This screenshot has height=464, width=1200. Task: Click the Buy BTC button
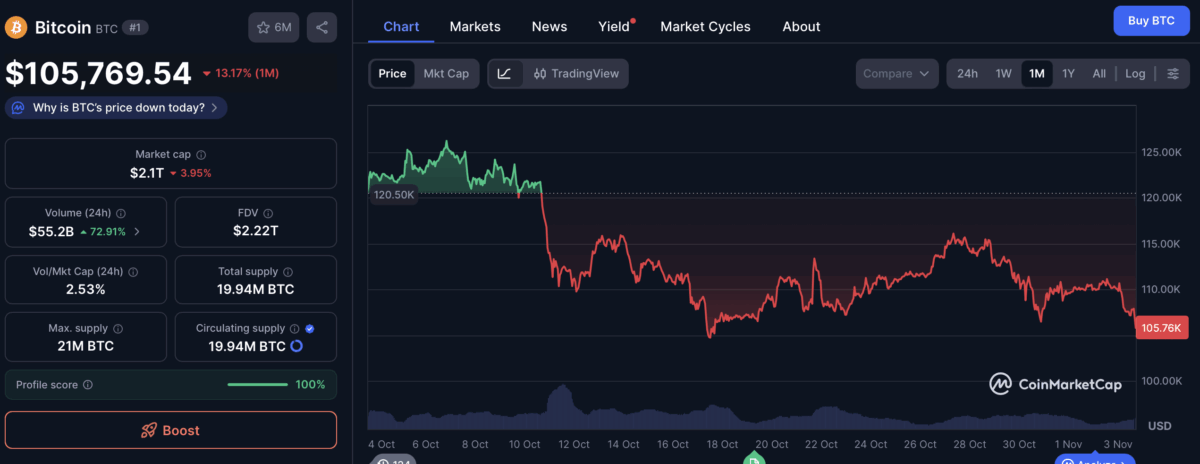coord(1151,20)
